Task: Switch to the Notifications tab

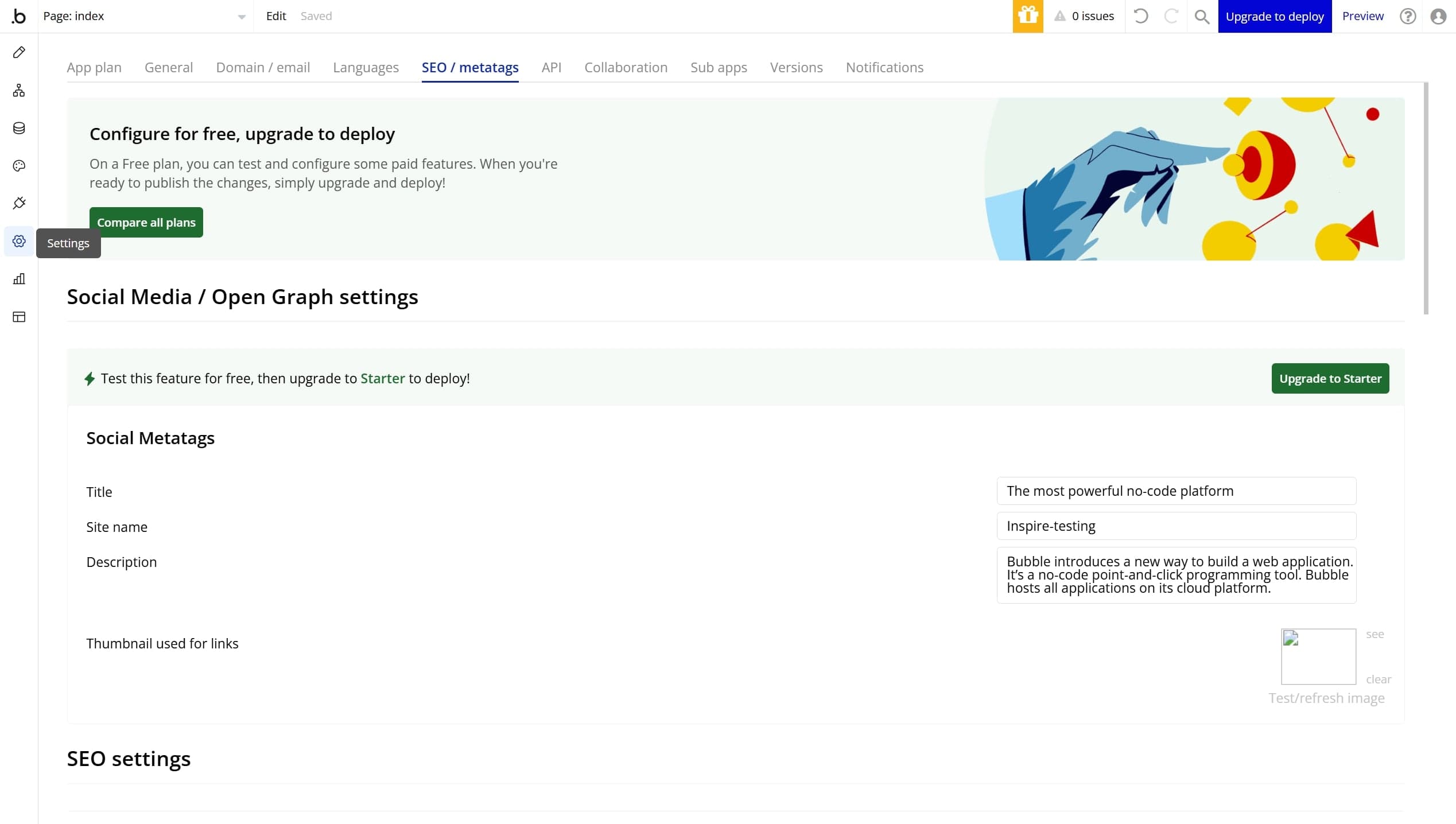Action: coord(884,68)
